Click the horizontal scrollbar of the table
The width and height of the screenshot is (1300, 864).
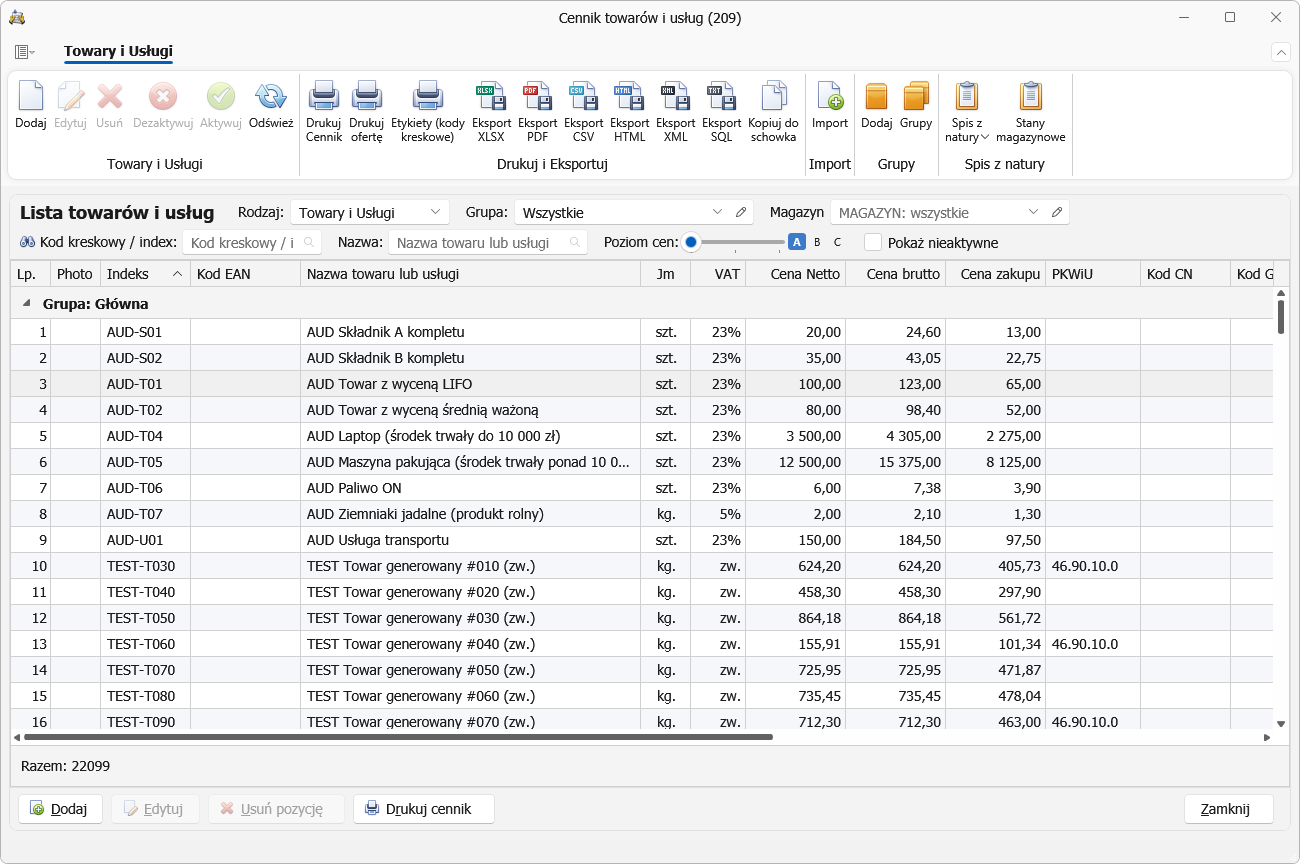point(398,737)
